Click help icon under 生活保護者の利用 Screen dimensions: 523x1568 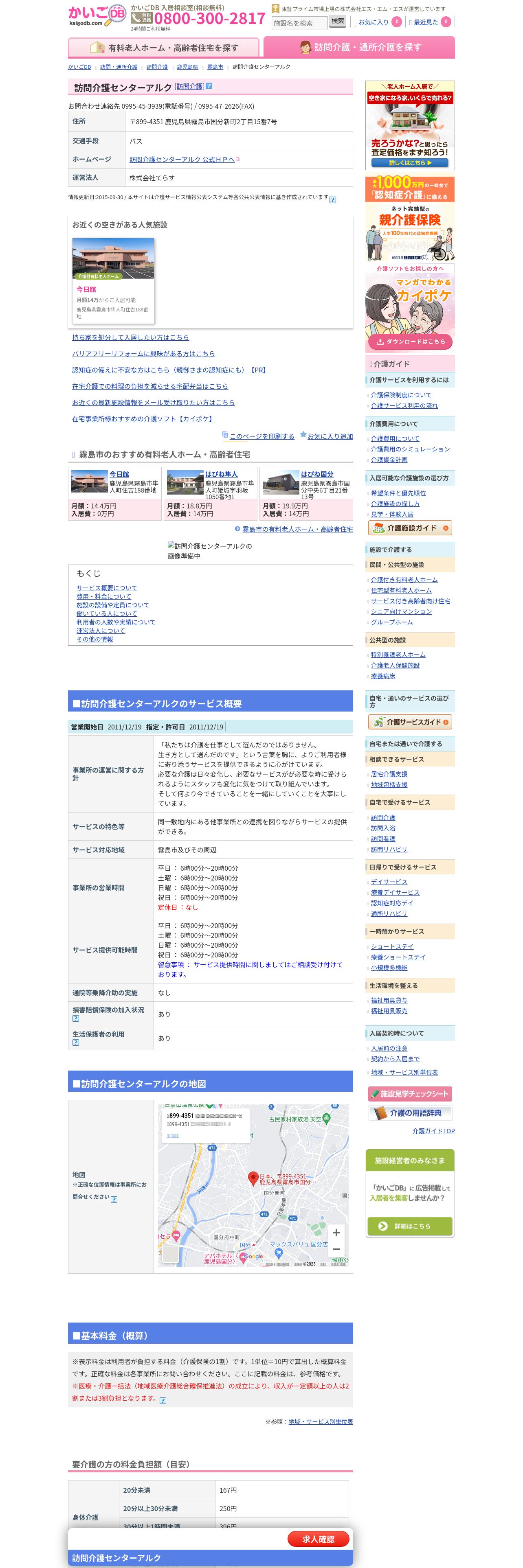75,1043
